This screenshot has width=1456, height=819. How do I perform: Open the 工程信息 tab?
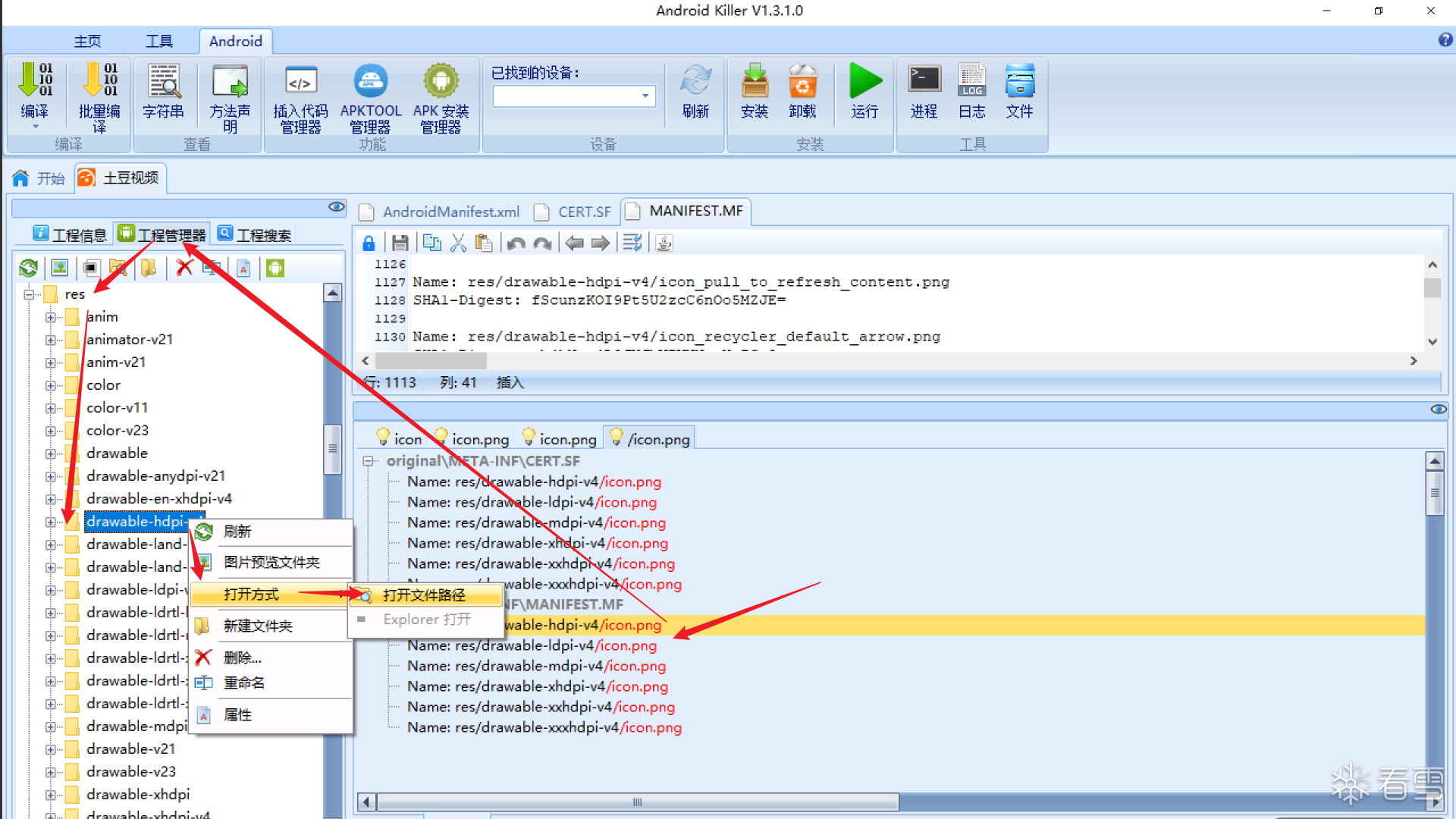click(x=71, y=235)
